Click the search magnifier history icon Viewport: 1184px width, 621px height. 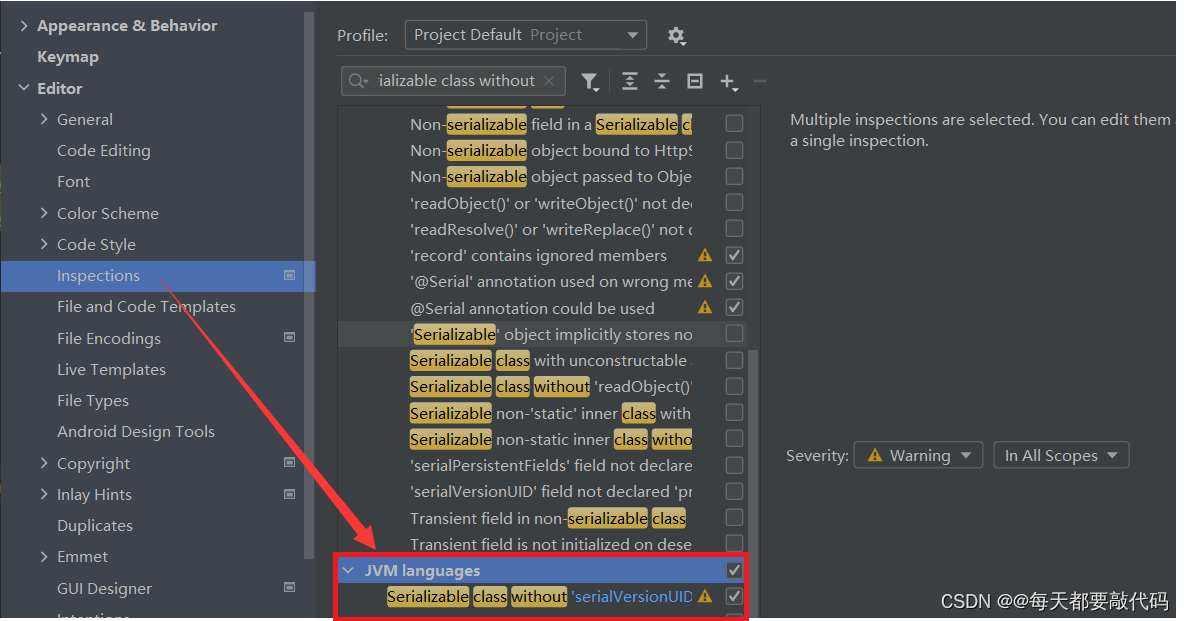[358, 81]
